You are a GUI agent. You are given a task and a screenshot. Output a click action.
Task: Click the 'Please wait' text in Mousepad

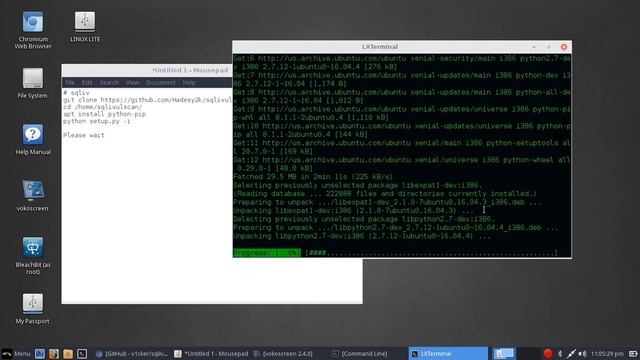[x=84, y=135]
